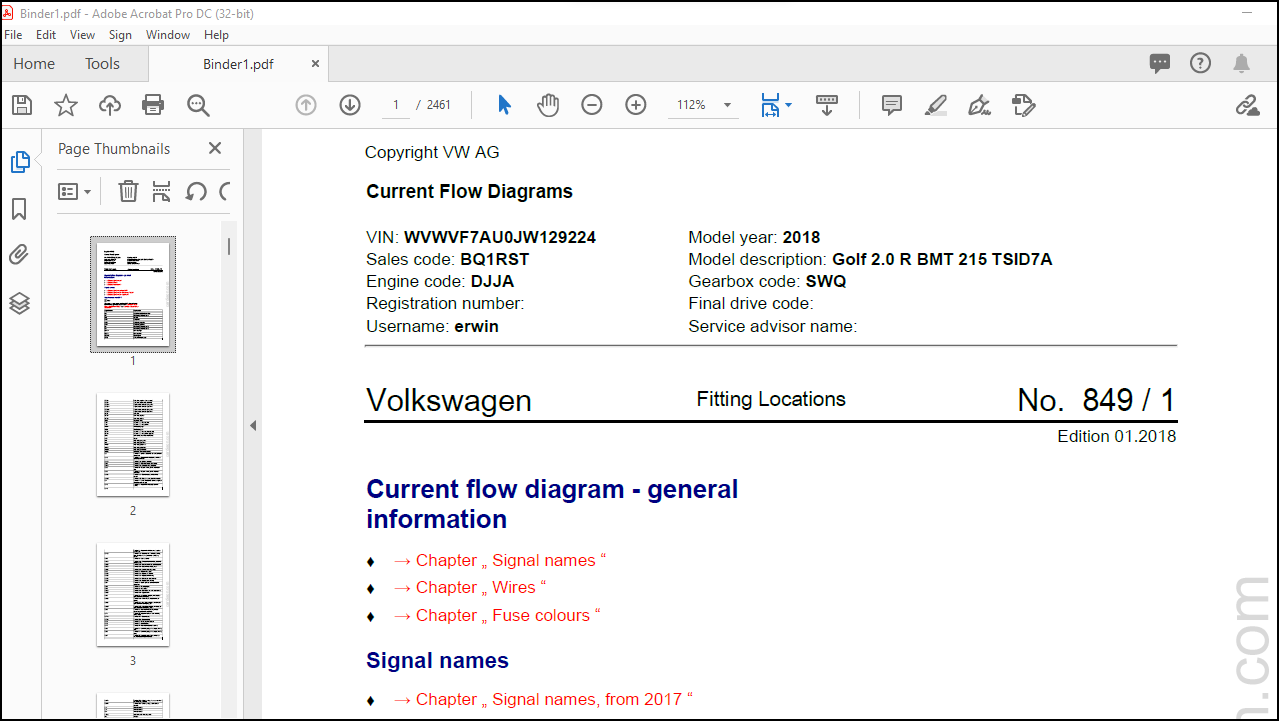The height and width of the screenshot is (721, 1279).
Task: Select page 3 thumbnail
Action: pyautogui.click(x=133, y=594)
